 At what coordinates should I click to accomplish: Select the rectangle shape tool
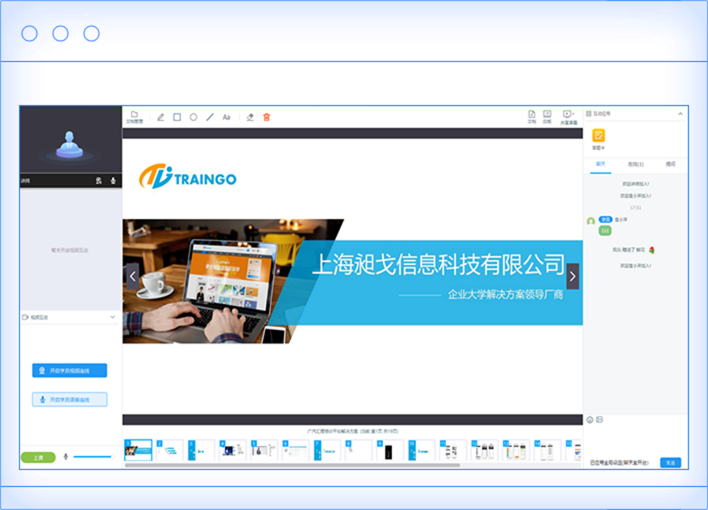[177, 117]
